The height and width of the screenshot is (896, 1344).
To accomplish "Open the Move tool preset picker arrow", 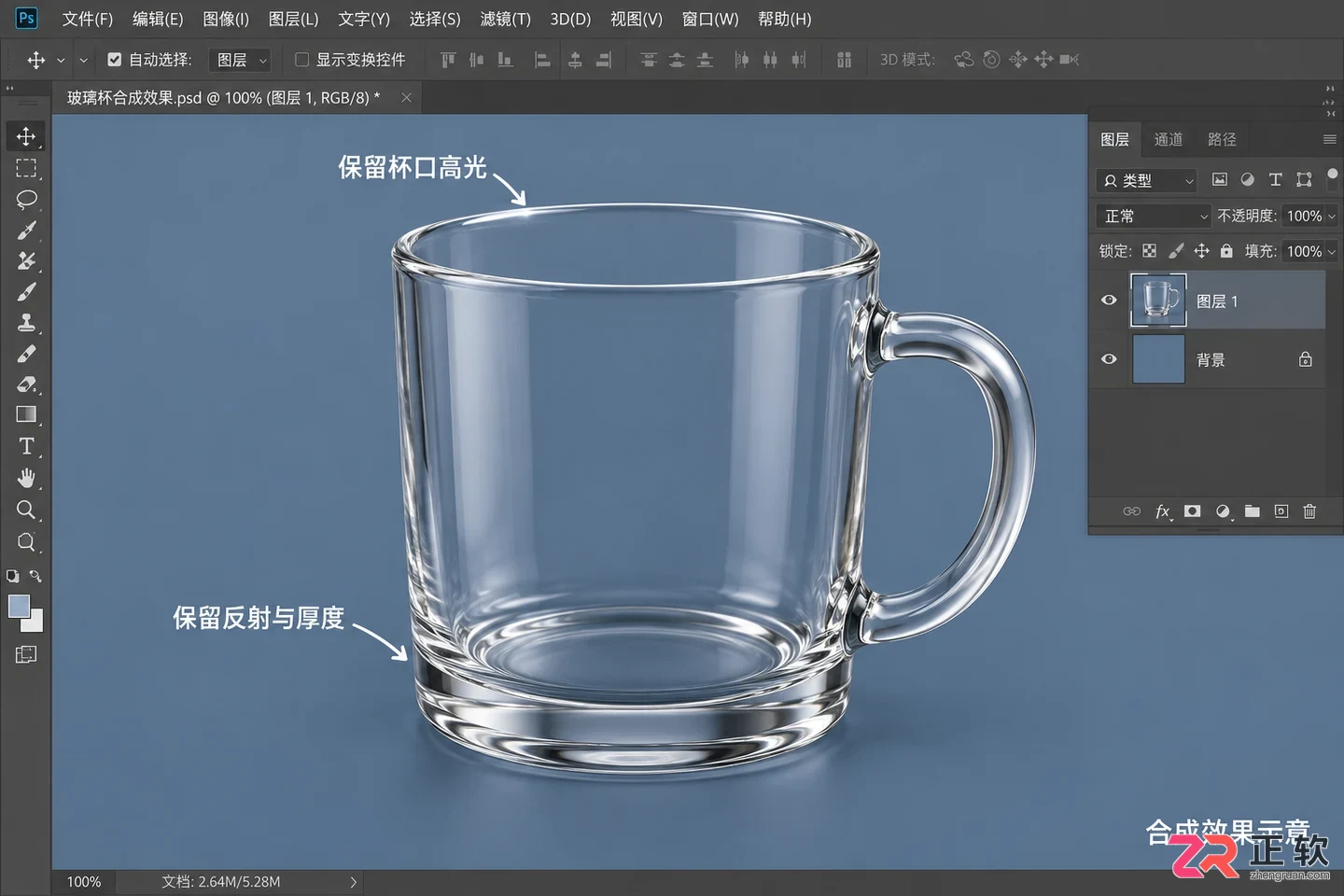I will coord(61,60).
